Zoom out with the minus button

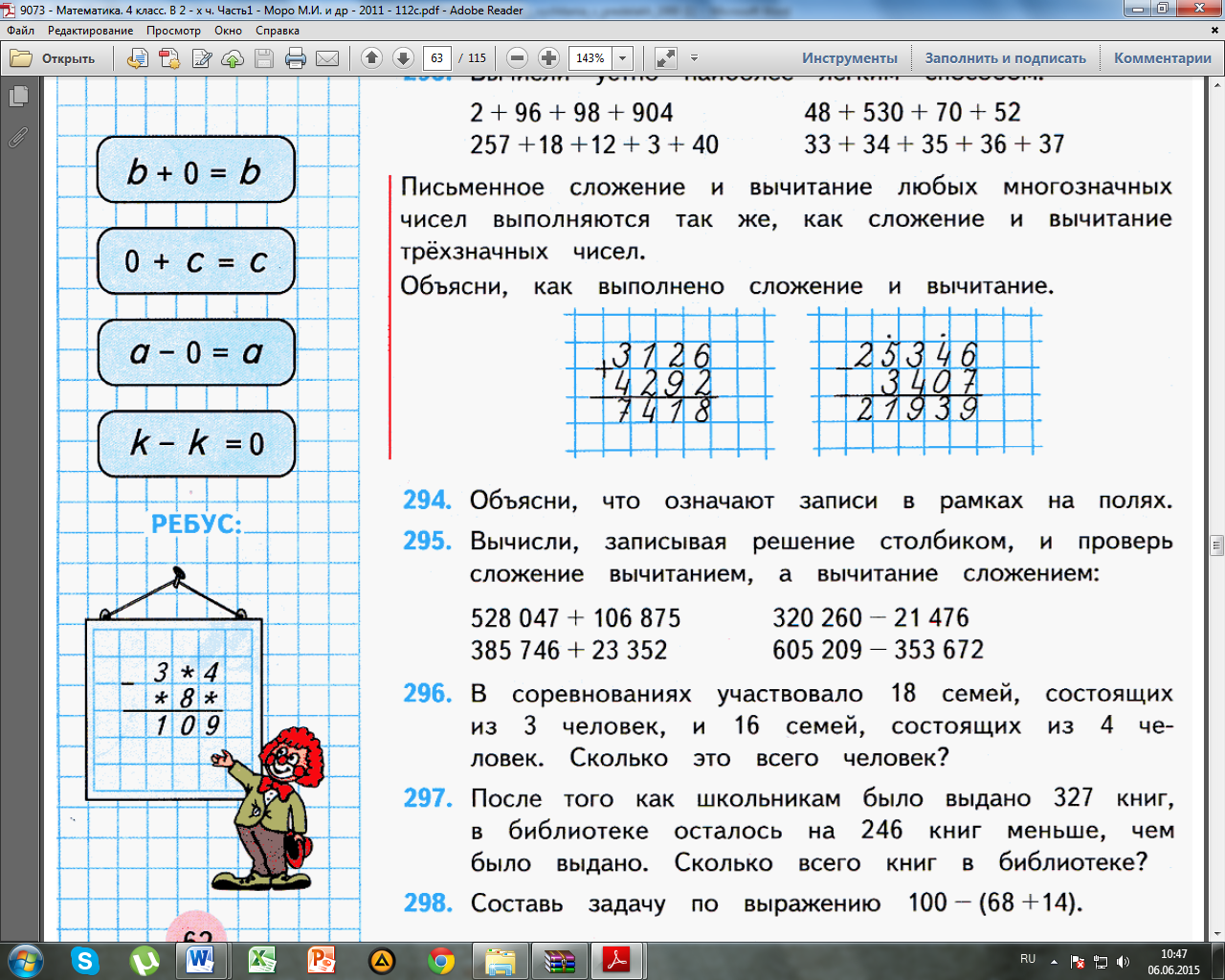[517, 58]
